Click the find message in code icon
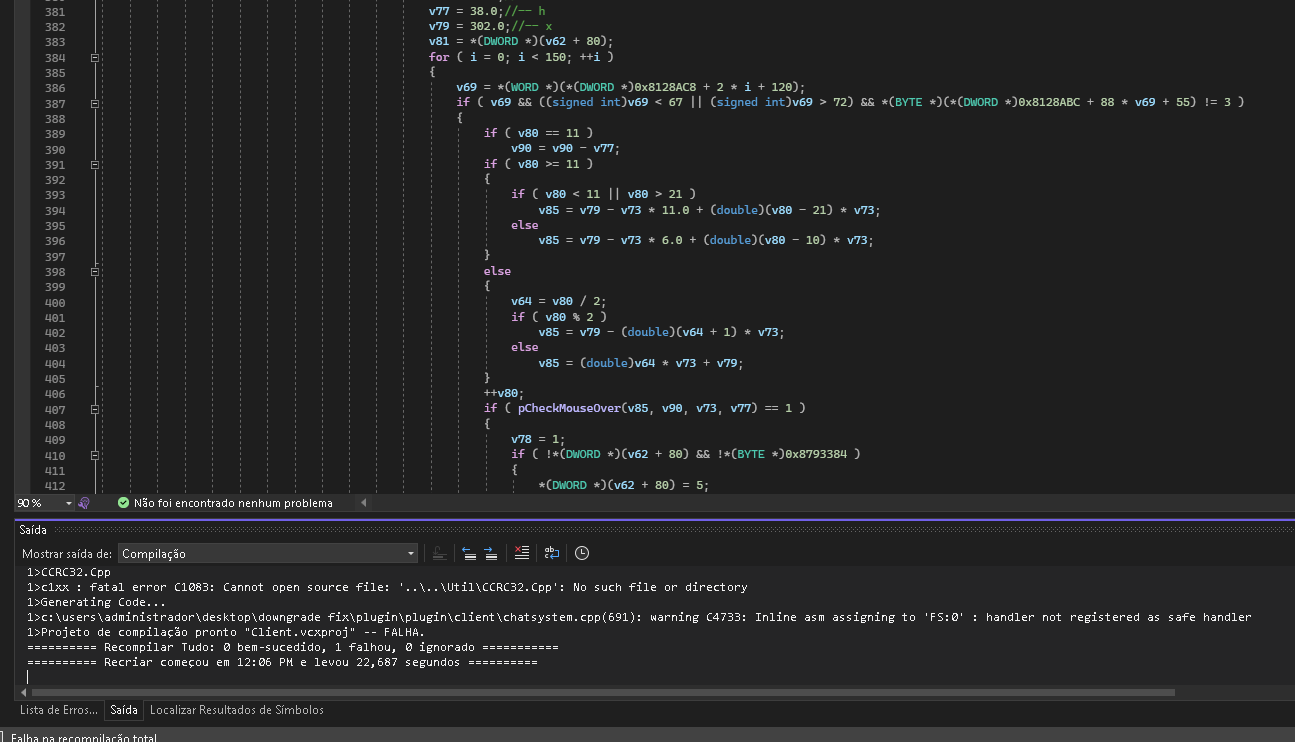 click(x=439, y=553)
